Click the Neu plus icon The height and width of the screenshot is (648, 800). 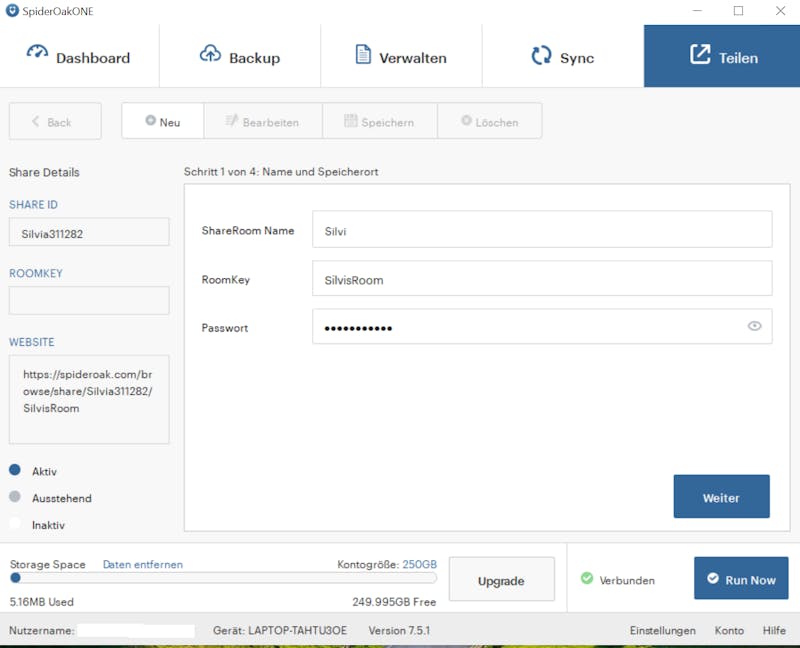[150, 120]
